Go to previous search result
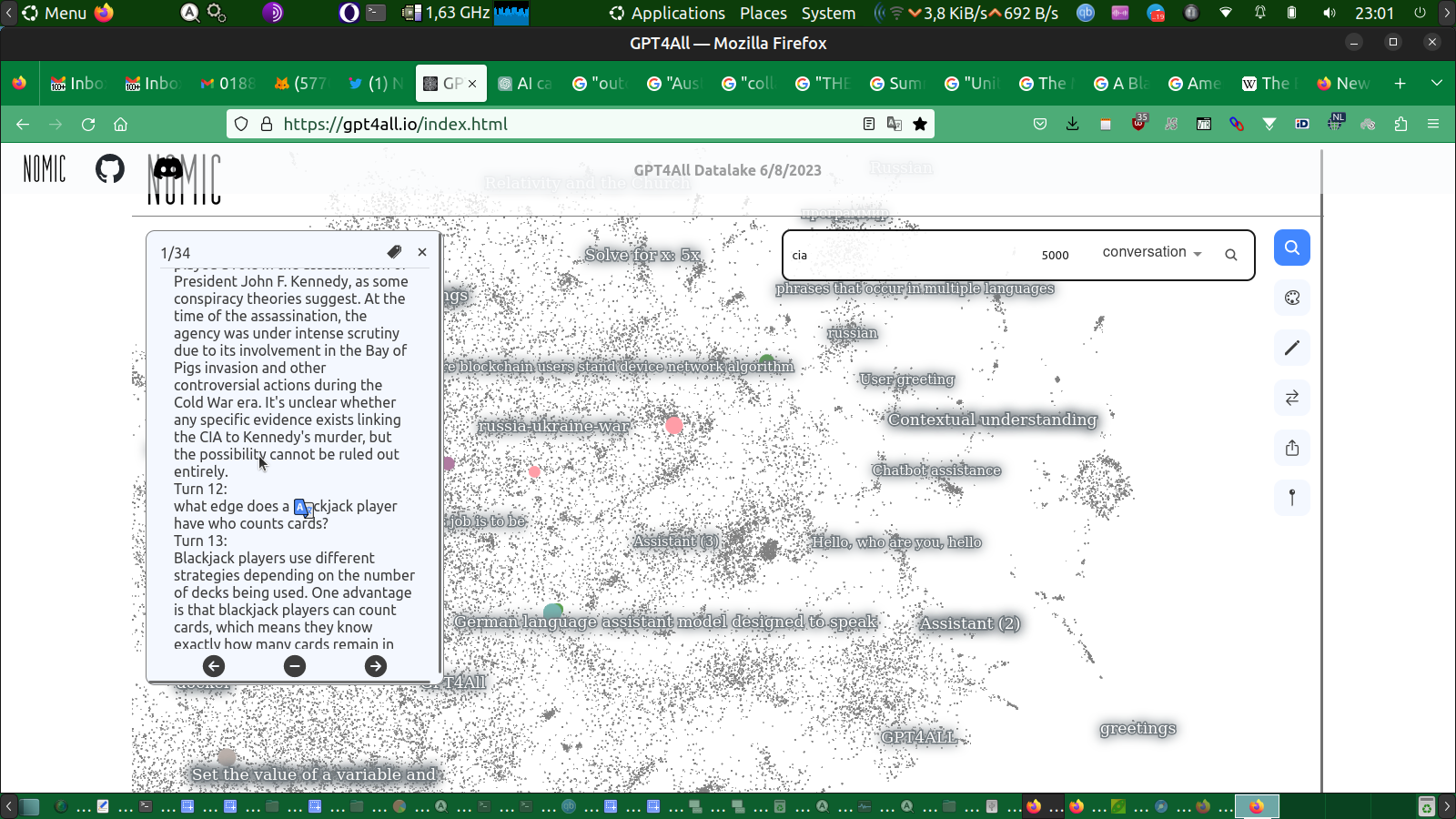1456x819 pixels. [x=214, y=666]
